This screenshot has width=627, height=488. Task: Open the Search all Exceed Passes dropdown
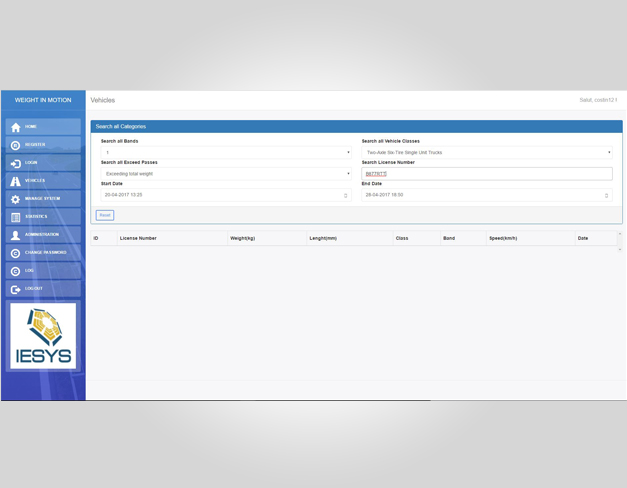[226, 174]
